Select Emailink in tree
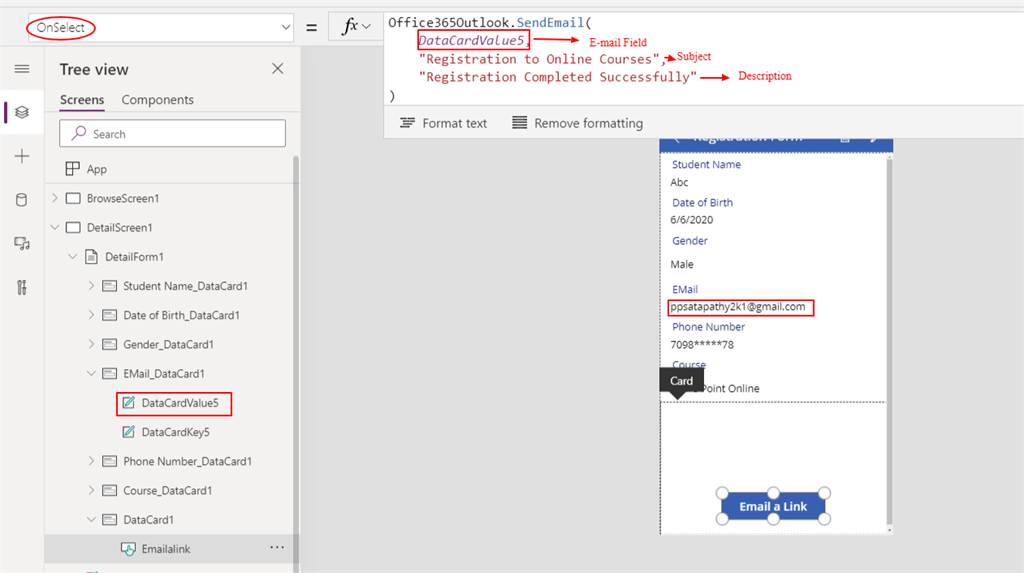Viewport: 1024px width, 573px height. click(168, 549)
